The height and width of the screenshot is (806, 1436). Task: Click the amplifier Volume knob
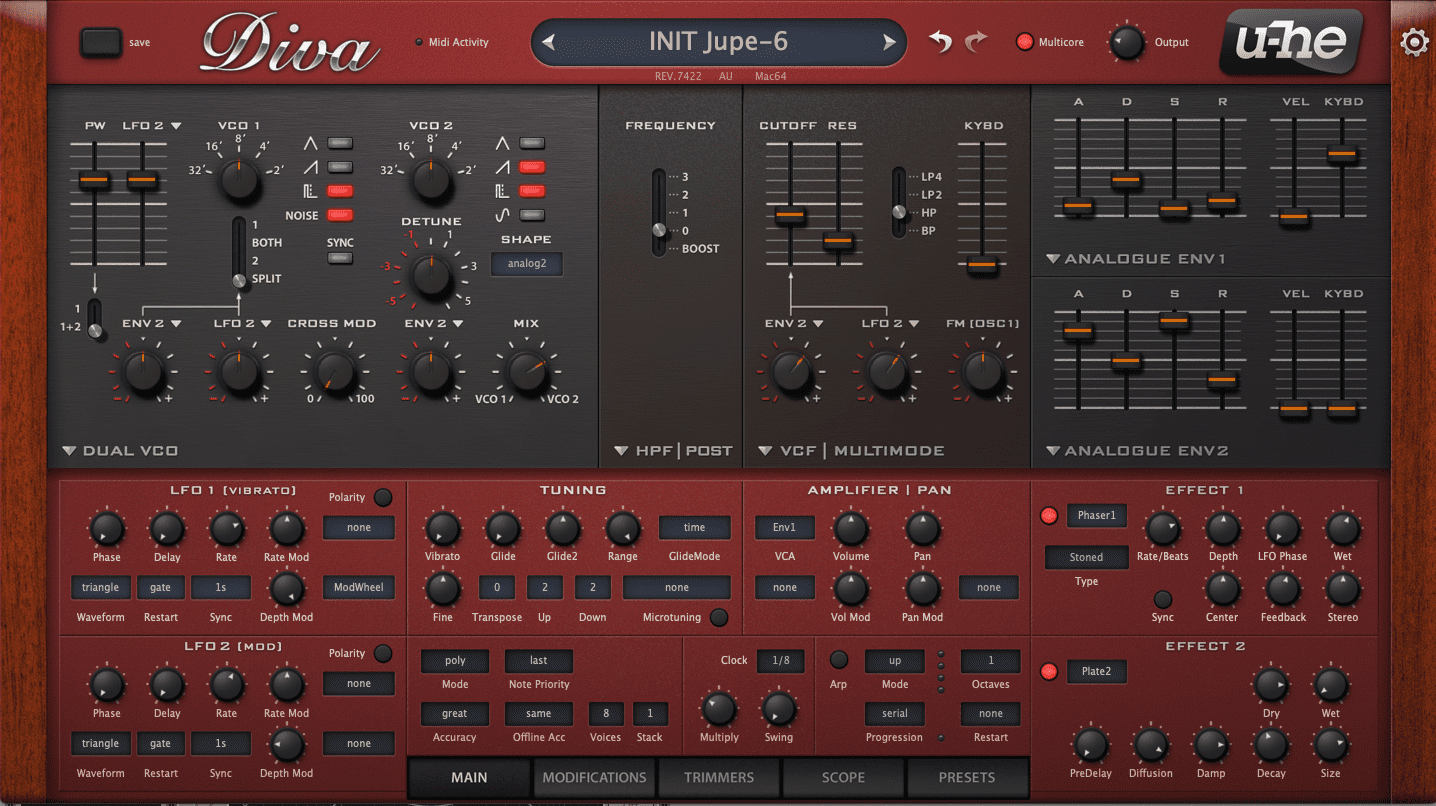click(x=851, y=529)
